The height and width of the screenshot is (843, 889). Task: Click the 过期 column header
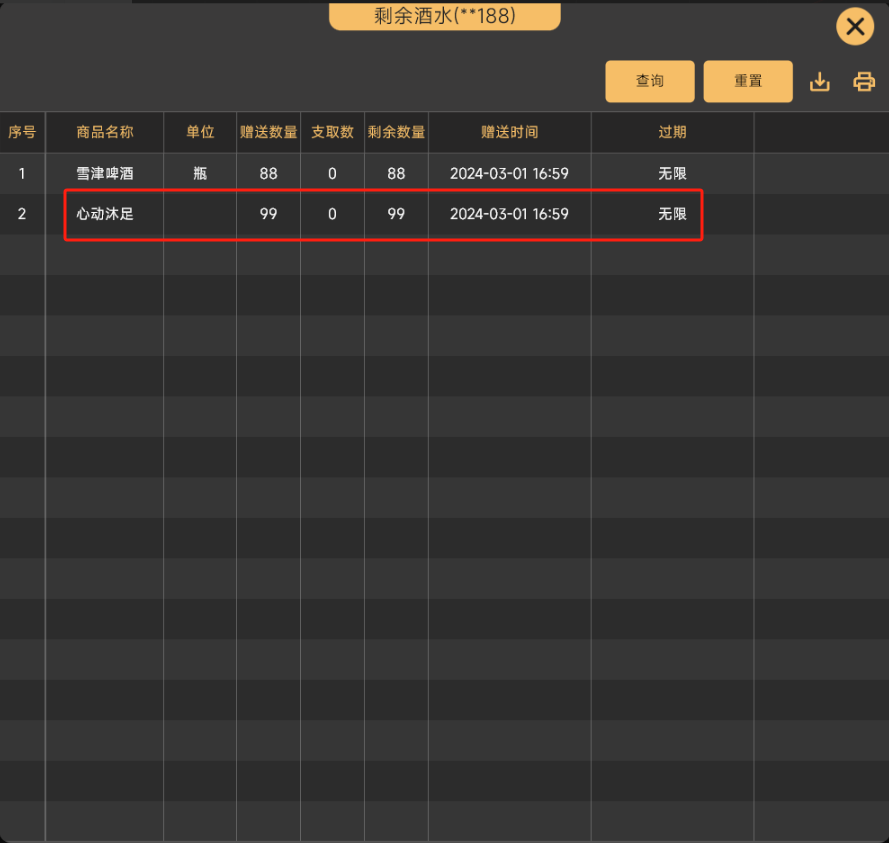[x=672, y=132]
